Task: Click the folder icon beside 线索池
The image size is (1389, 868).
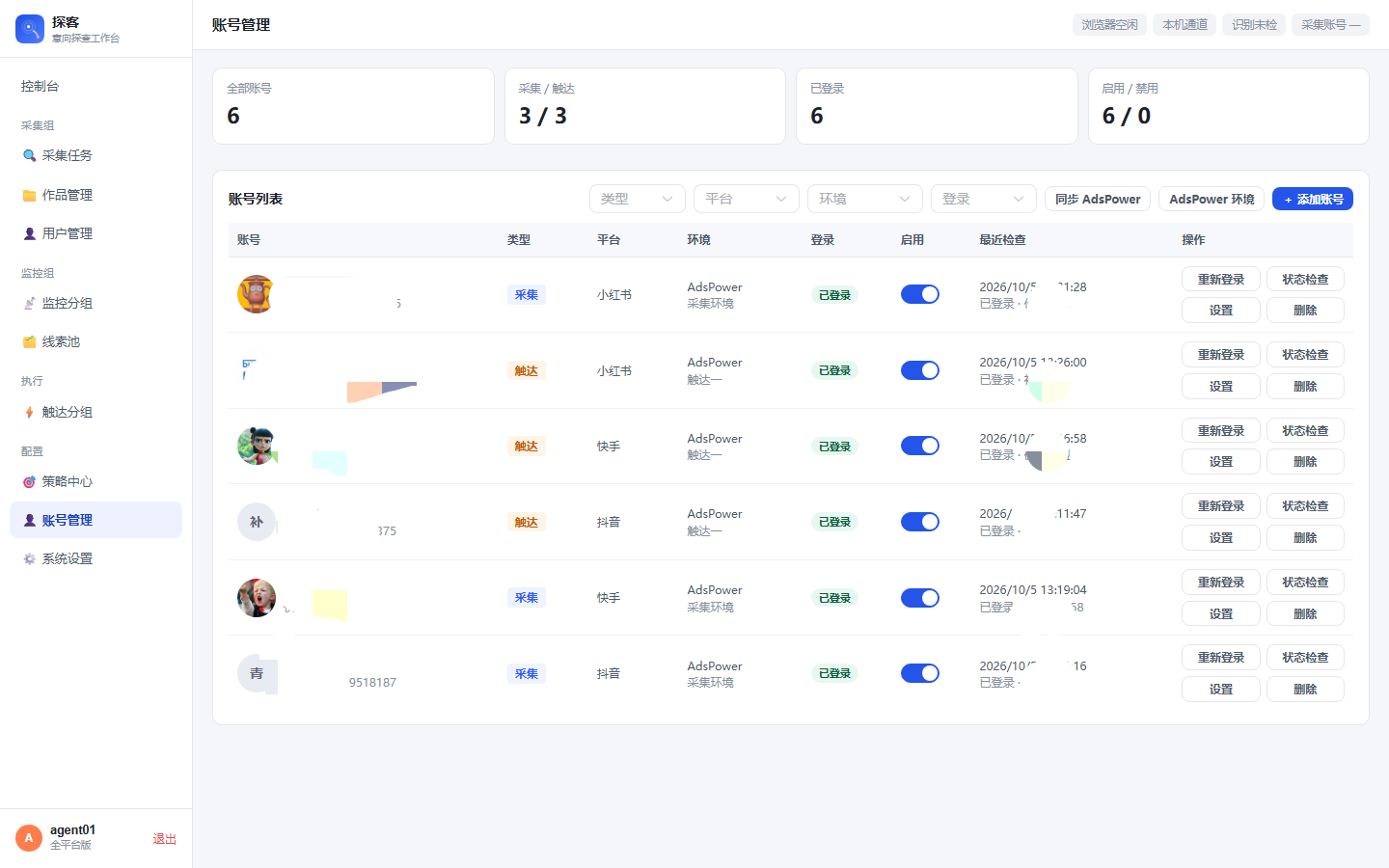Action: point(30,341)
